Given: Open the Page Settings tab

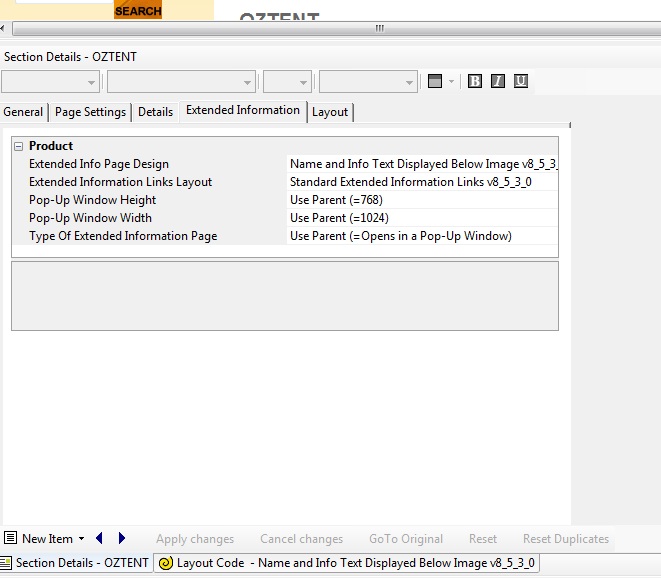Looking at the screenshot, I should coord(90,112).
